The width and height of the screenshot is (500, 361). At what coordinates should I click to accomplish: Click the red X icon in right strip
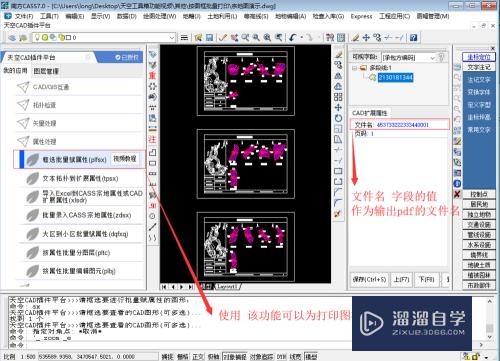tap(457, 194)
